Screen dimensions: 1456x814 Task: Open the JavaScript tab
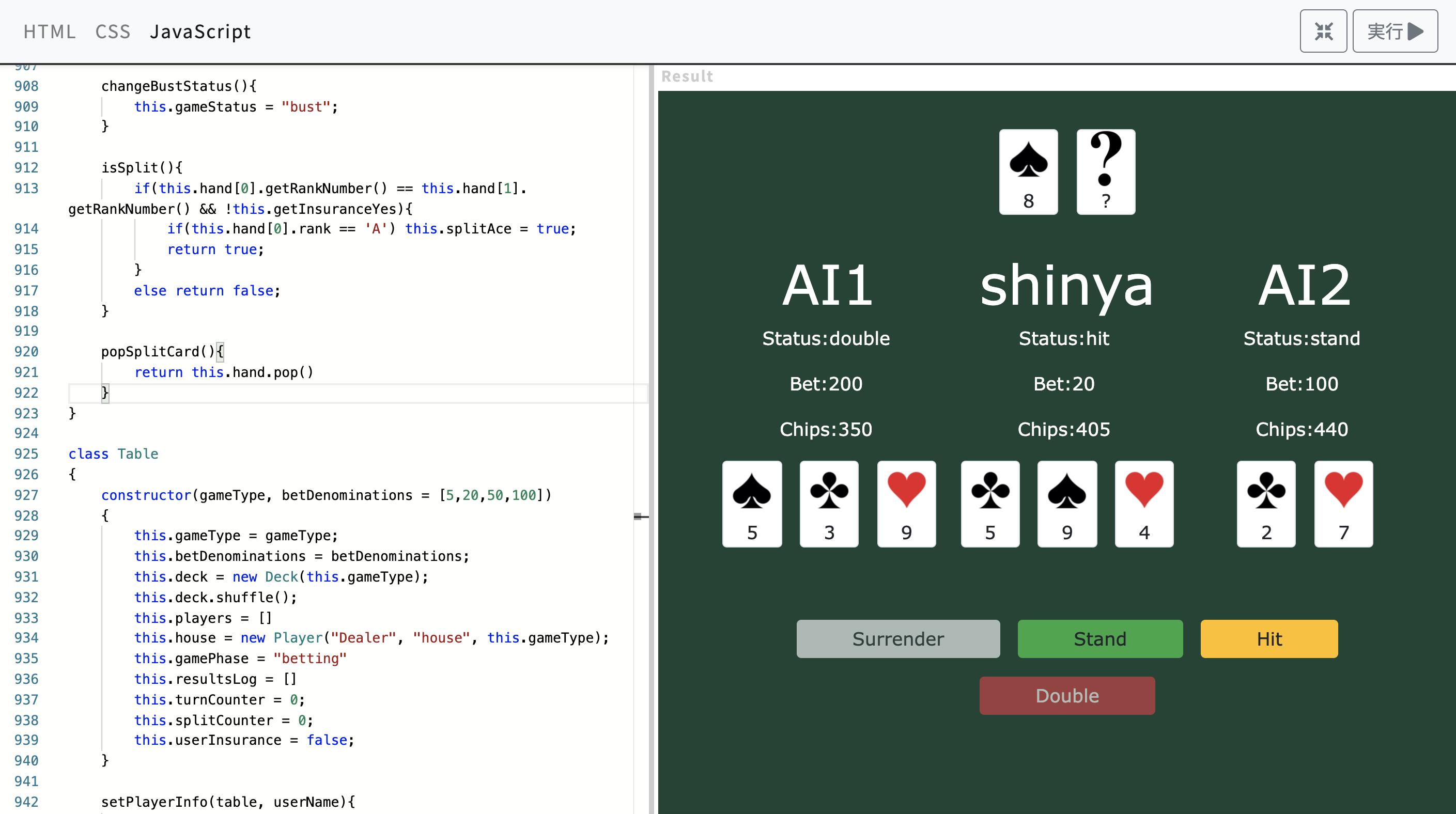[200, 32]
